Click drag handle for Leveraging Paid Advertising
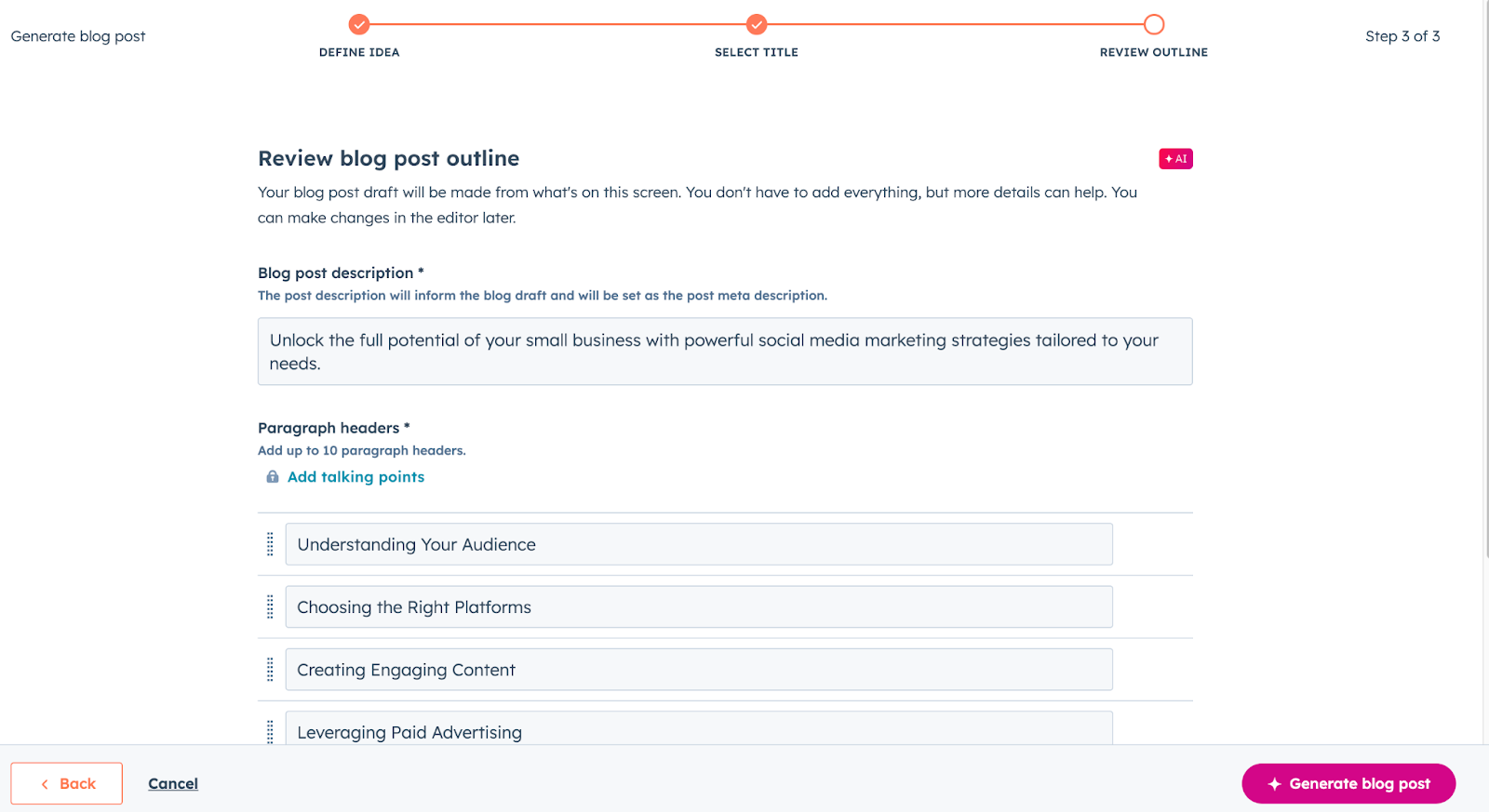 click(x=270, y=732)
